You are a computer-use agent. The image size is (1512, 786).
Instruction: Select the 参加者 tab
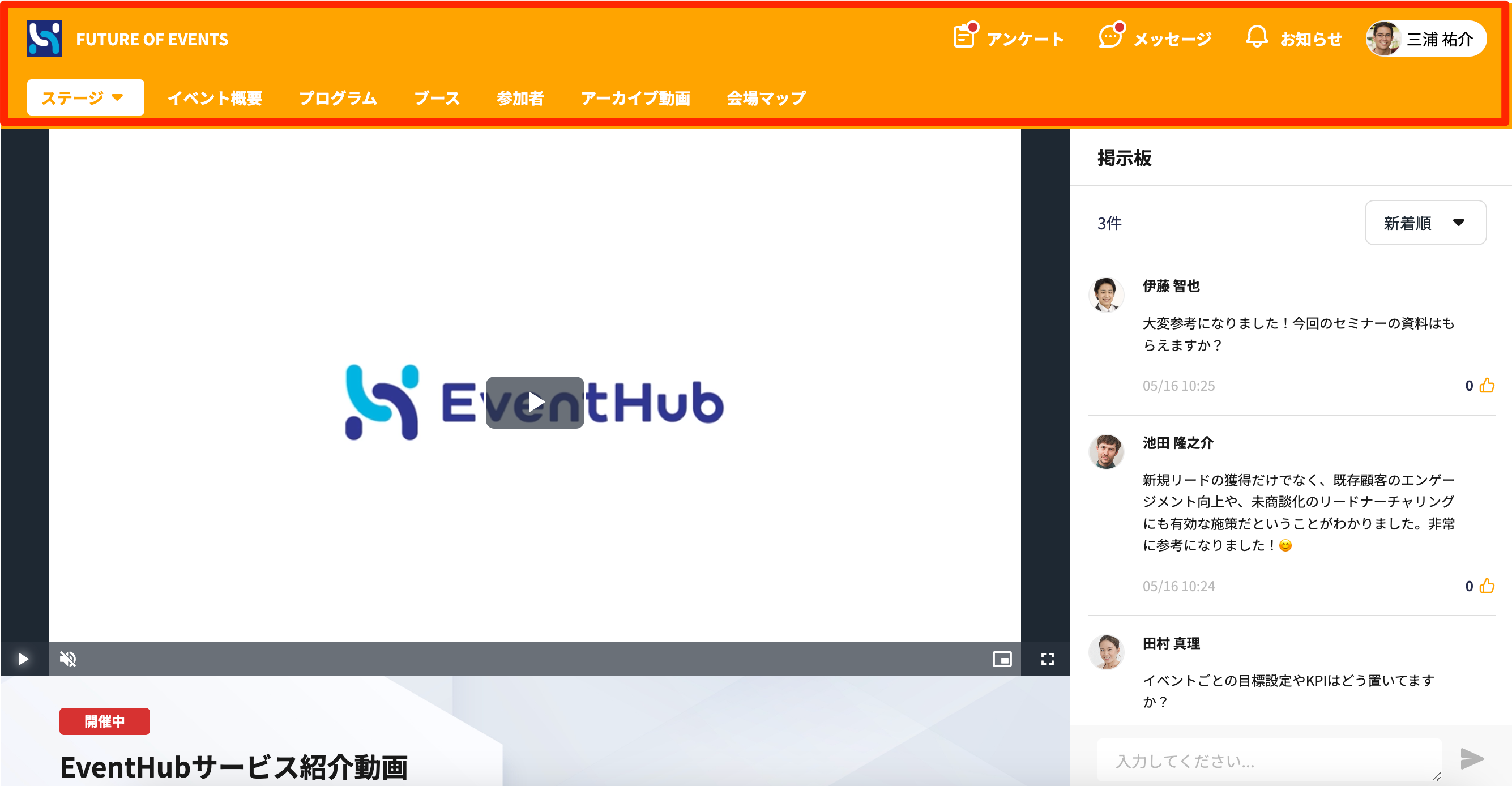[520, 98]
